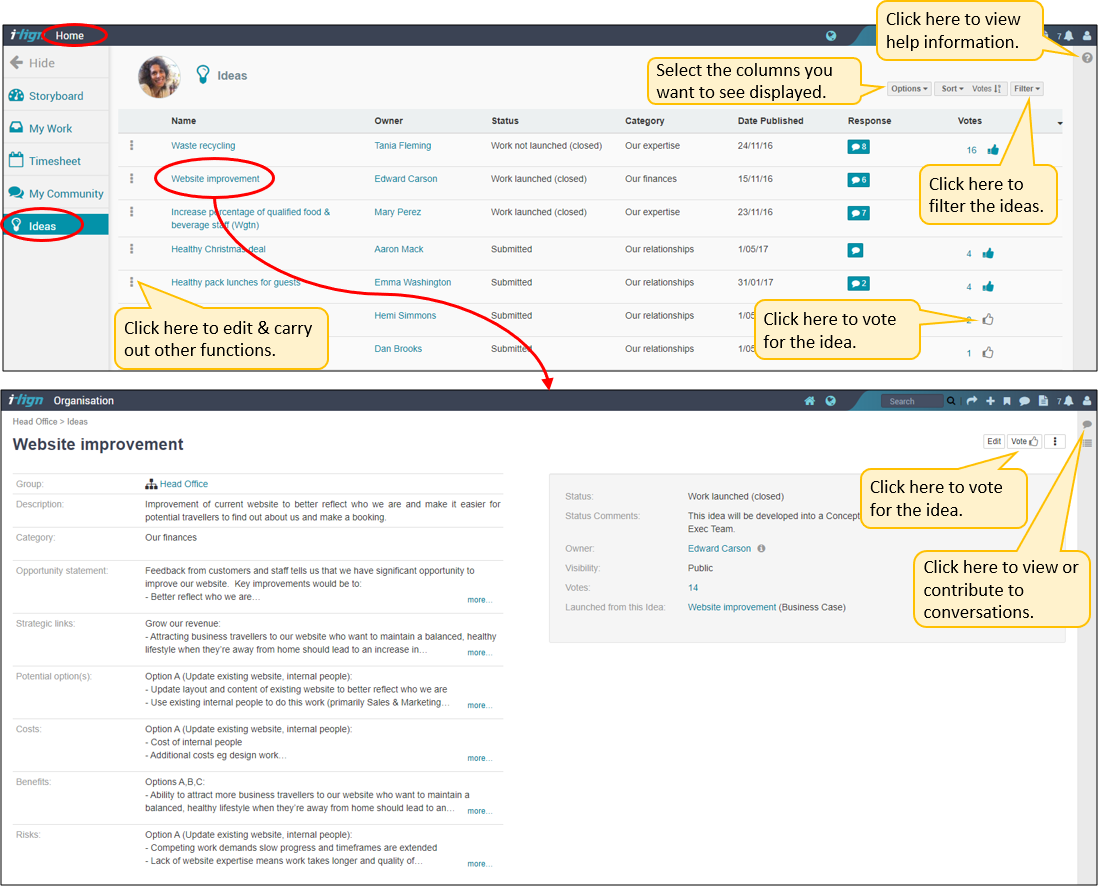Open response comments for Waste recycling
The height and width of the screenshot is (886, 1098).
point(858,146)
